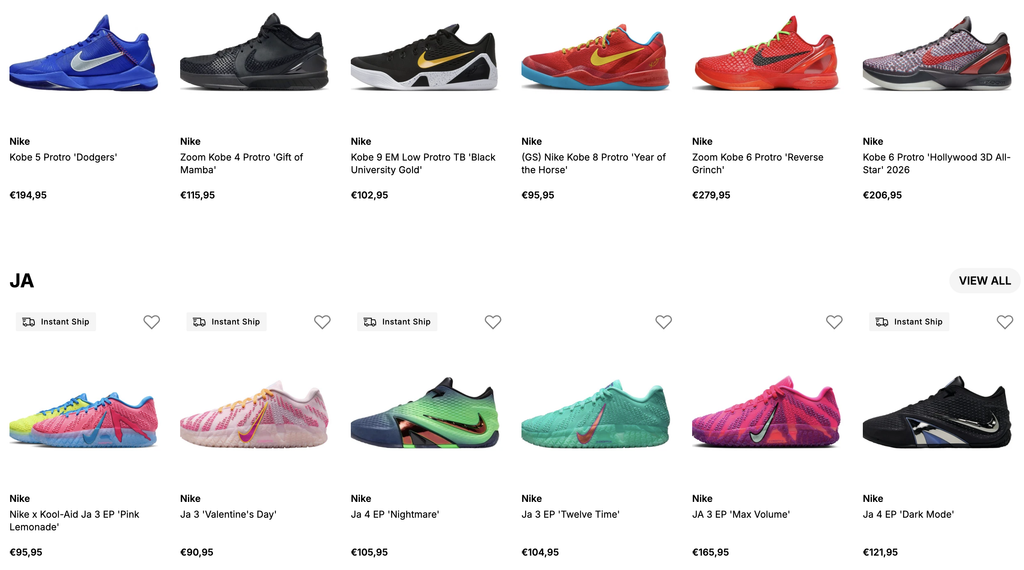
Task: Open Kobe 5 Protro 'Dodgers' product link
Action: click(63, 157)
